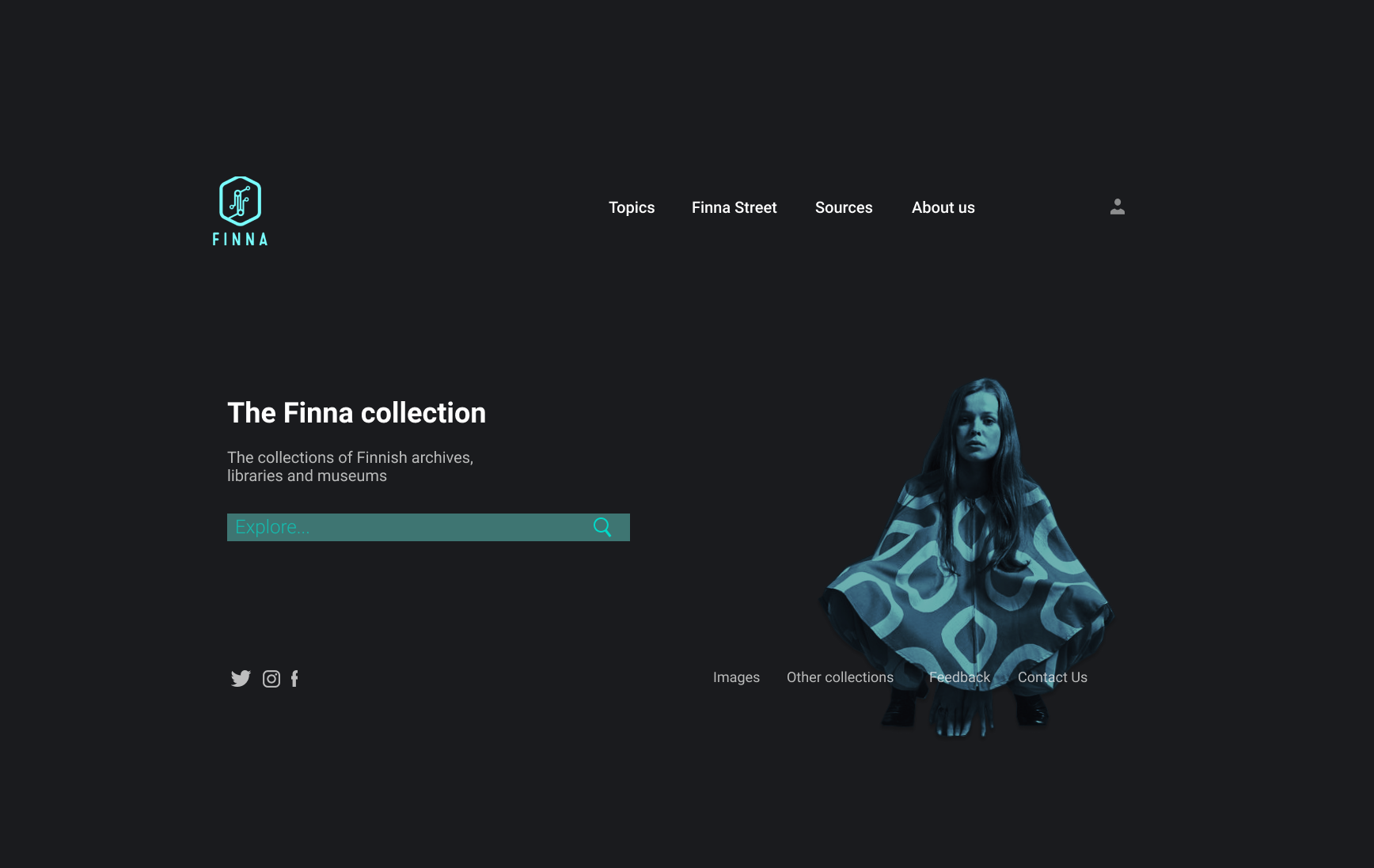Click the woman in patterned poncho image
The height and width of the screenshot is (868, 1374).
point(967,557)
